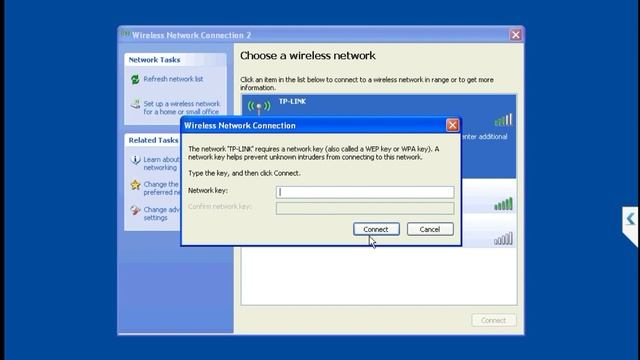Close the Wireless Network Connection key dialog

(x=452, y=125)
